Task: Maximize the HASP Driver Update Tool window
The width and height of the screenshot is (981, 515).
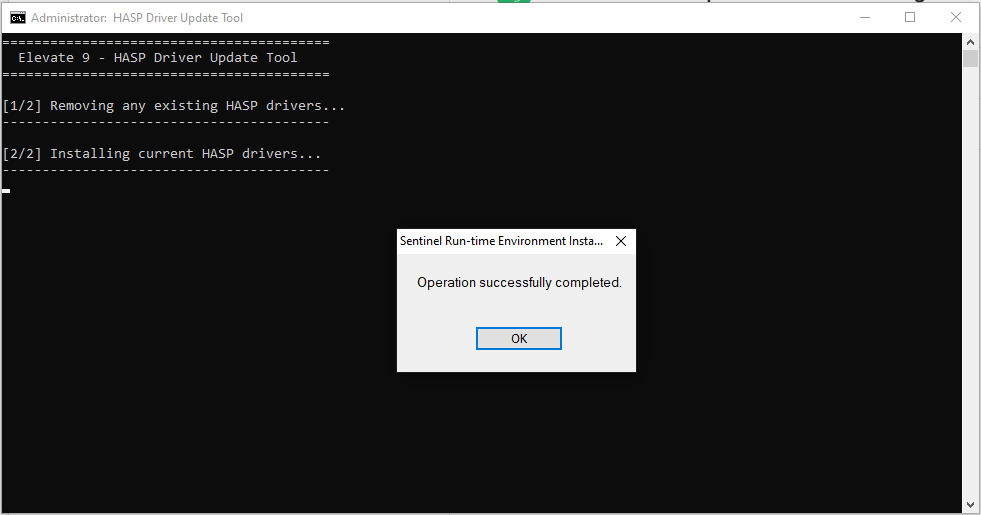Action: (910, 18)
